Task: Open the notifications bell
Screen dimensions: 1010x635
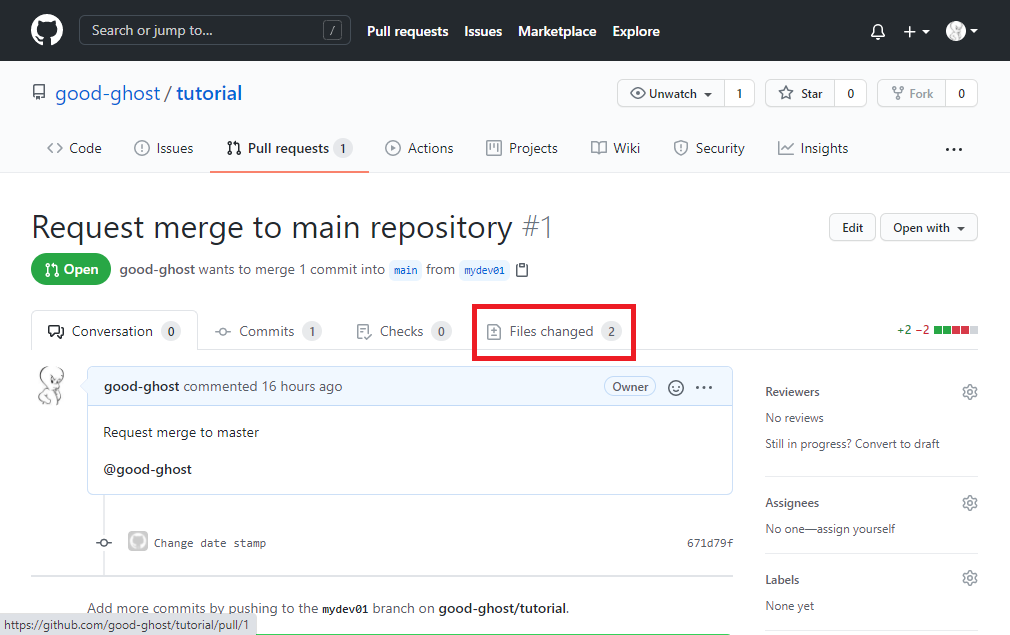Action: [x=877, y=31]
